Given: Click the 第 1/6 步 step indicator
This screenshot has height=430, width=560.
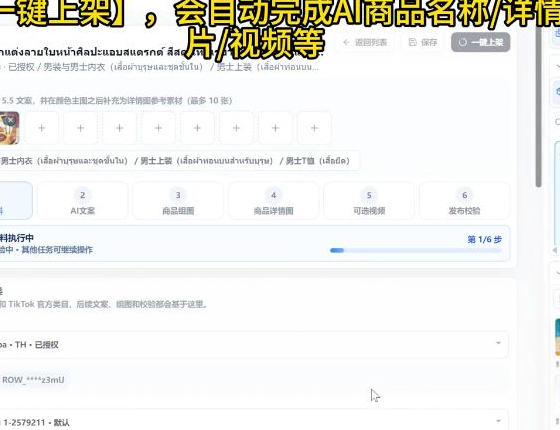Looking at the screenshot, I should [x=485, y=239].
